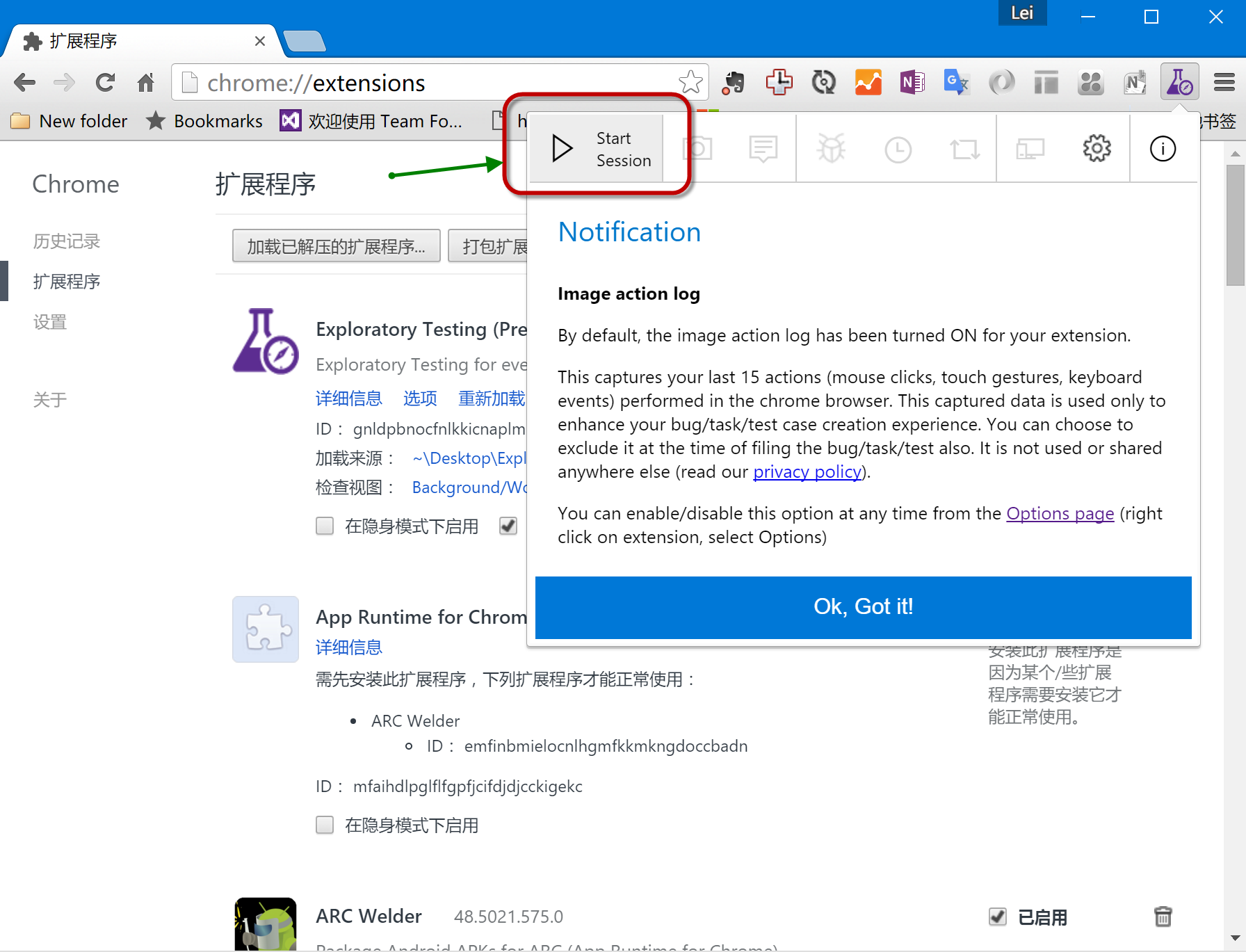This screenshot has height=952, width=1246.
Task: Click the page scrollbar down arrow
Action: tap(1235, 938)
